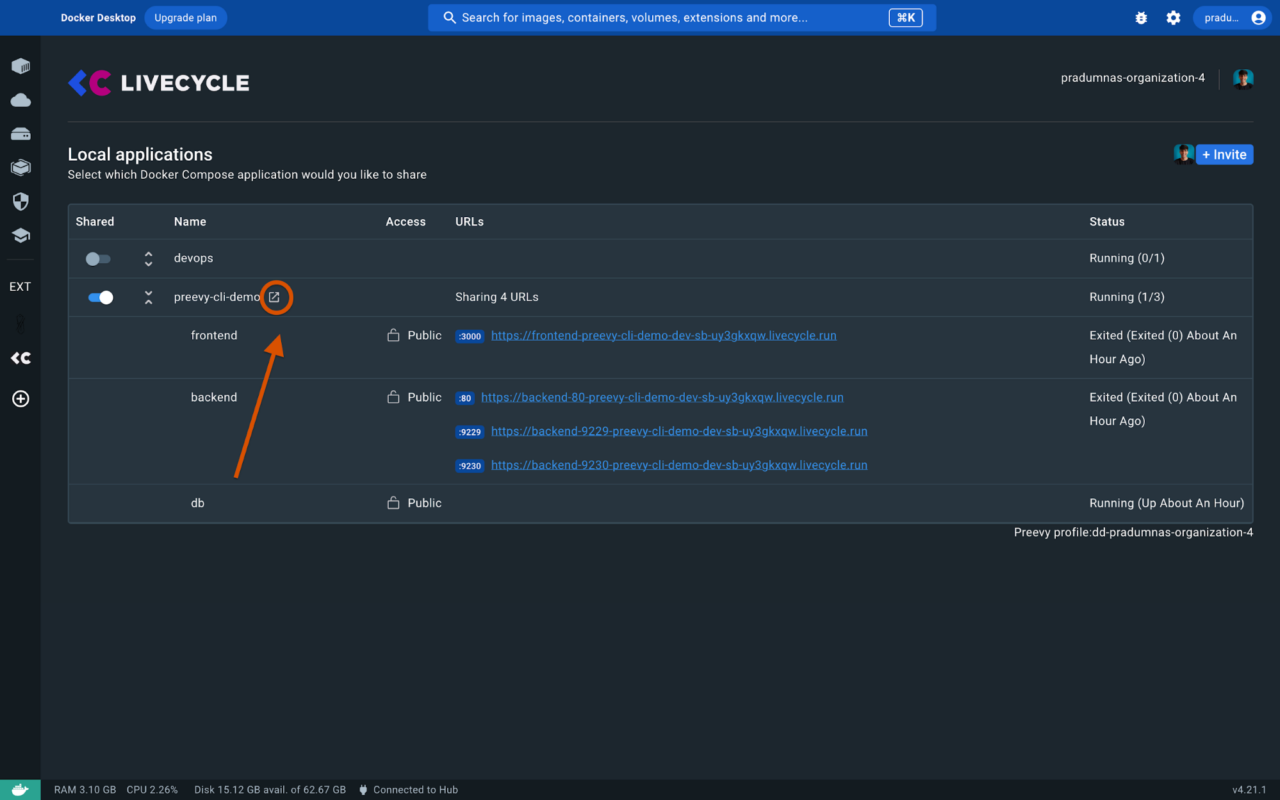Disable sharing for preevy-cli-demo
1280x800 pixels.
[x=100, y=297]
